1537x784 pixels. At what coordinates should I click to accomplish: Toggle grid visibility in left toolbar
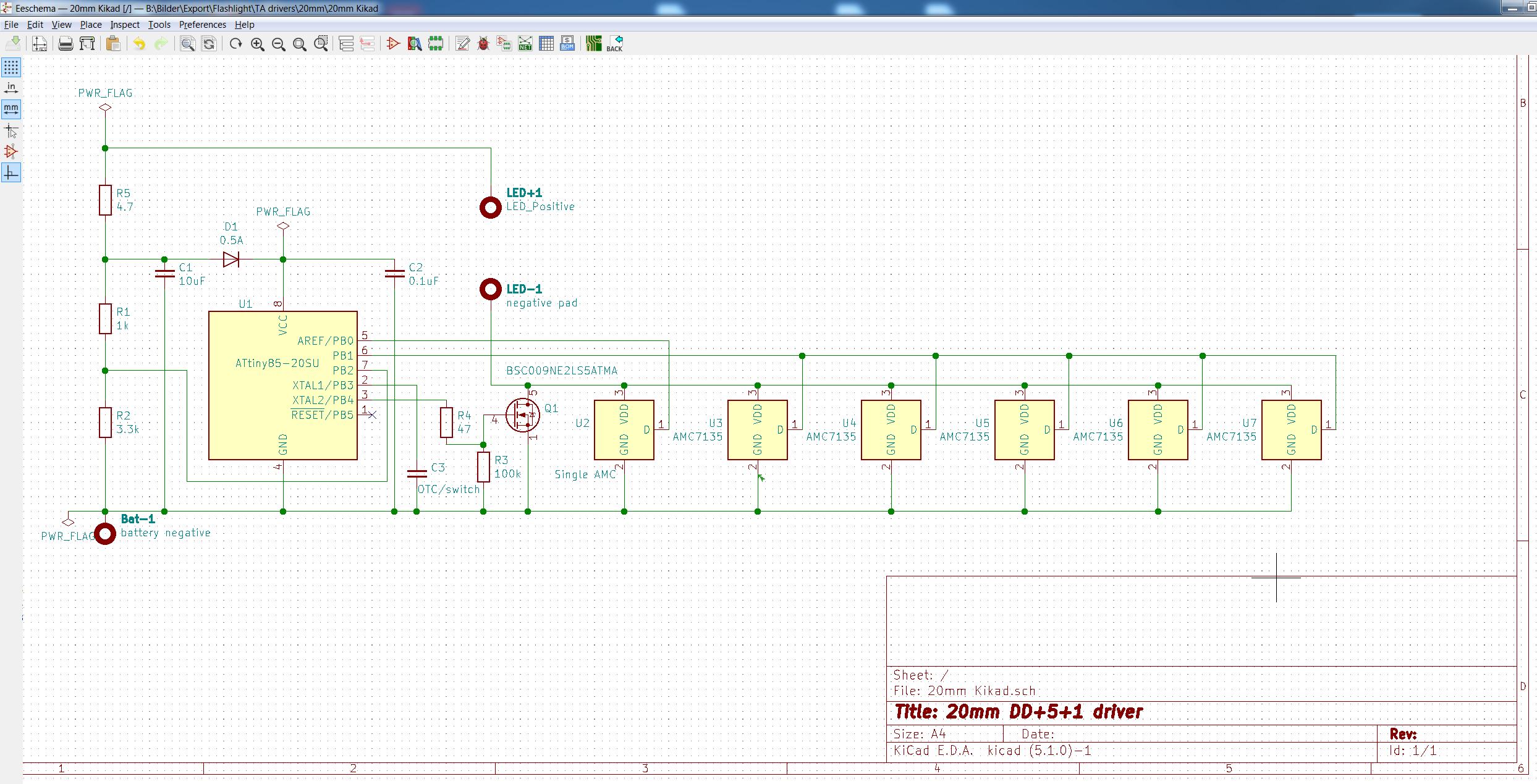coord(11,67)
